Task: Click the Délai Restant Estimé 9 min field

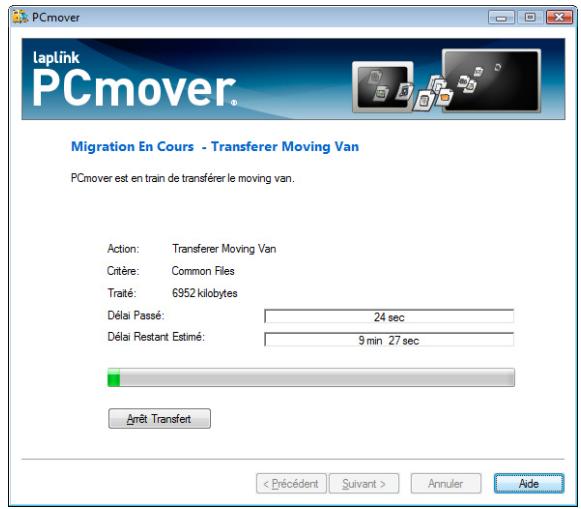Action: tap(389, 340)
